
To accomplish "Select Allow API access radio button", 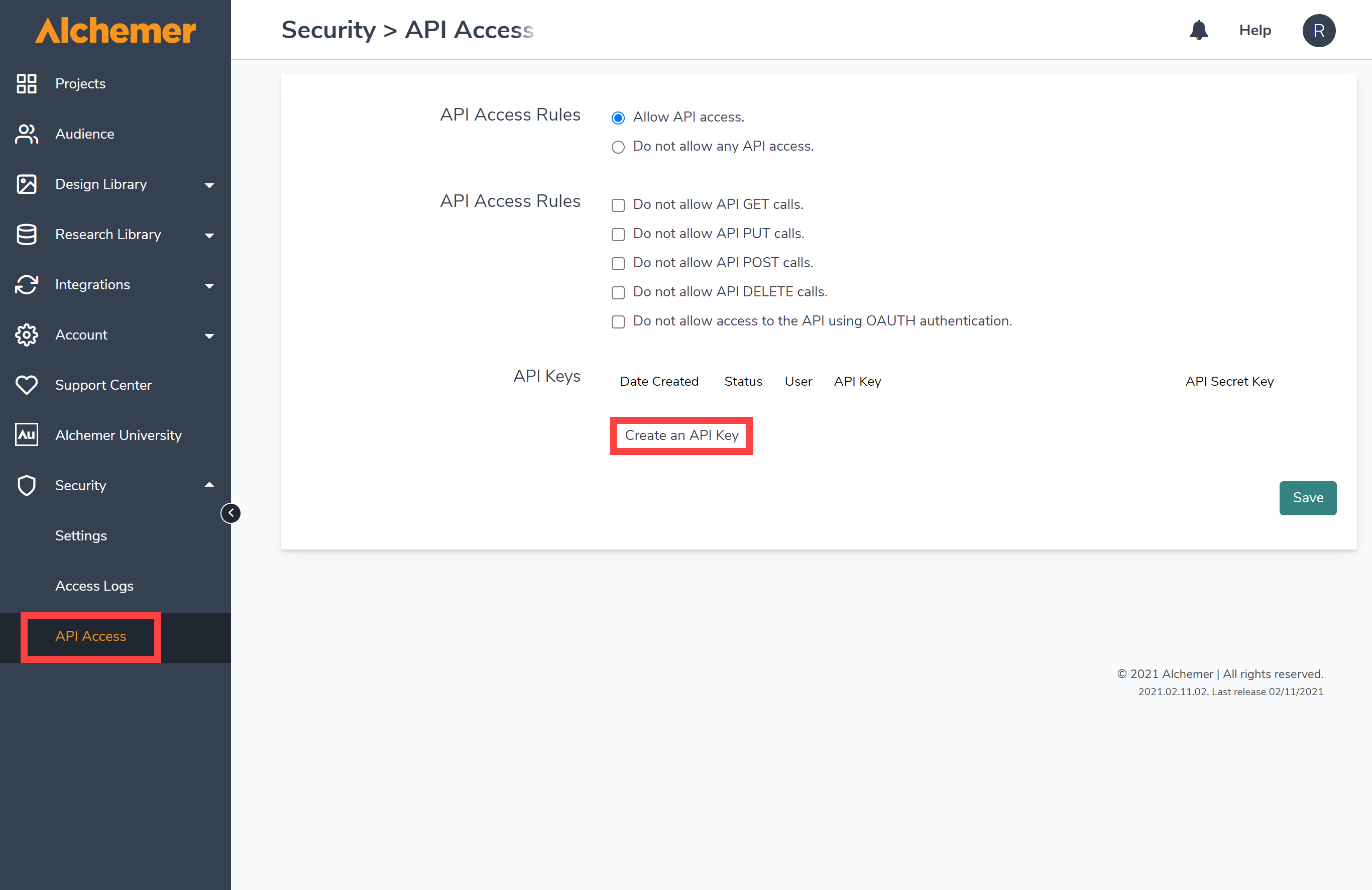I will click(x=618, y=118).
